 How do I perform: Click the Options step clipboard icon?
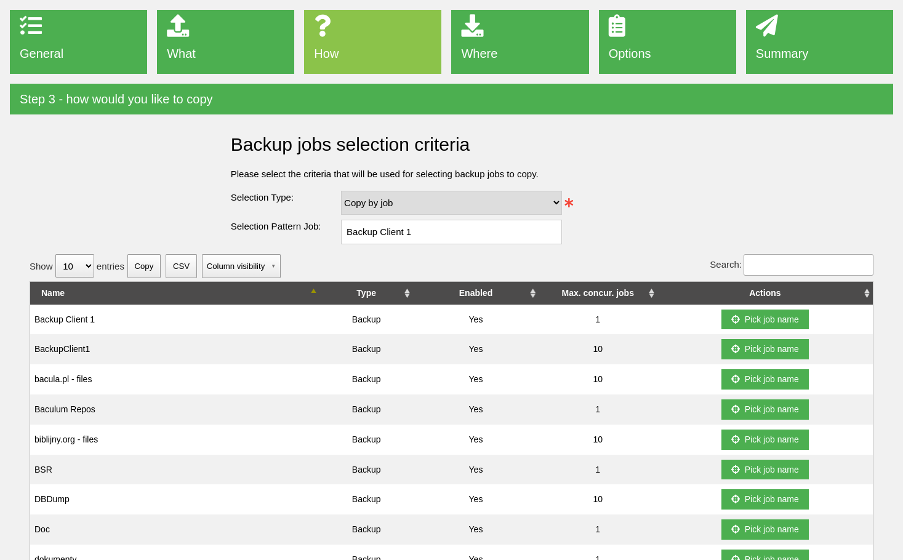[617, 26]
